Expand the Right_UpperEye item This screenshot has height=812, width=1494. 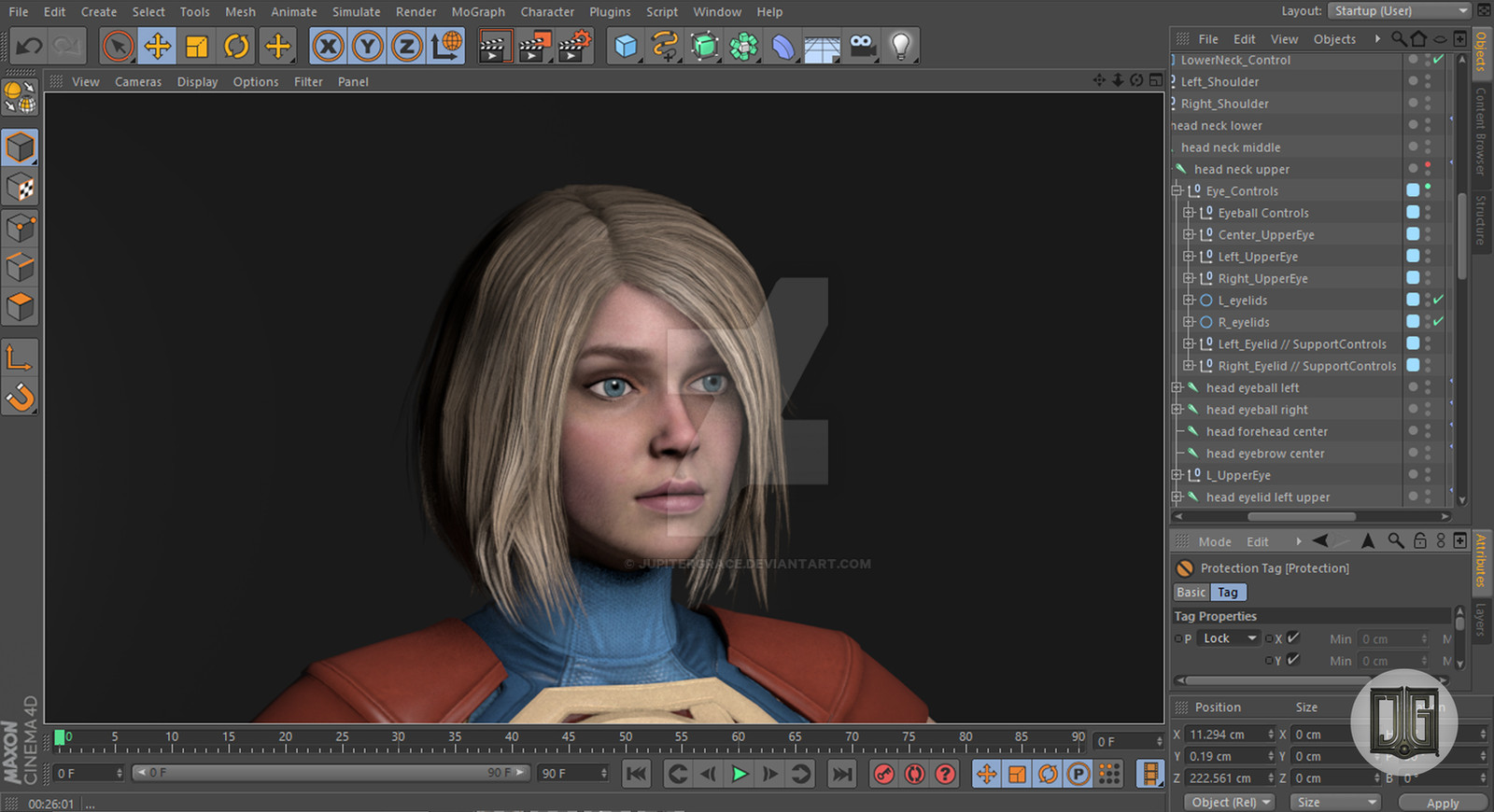pos(1188,278)
